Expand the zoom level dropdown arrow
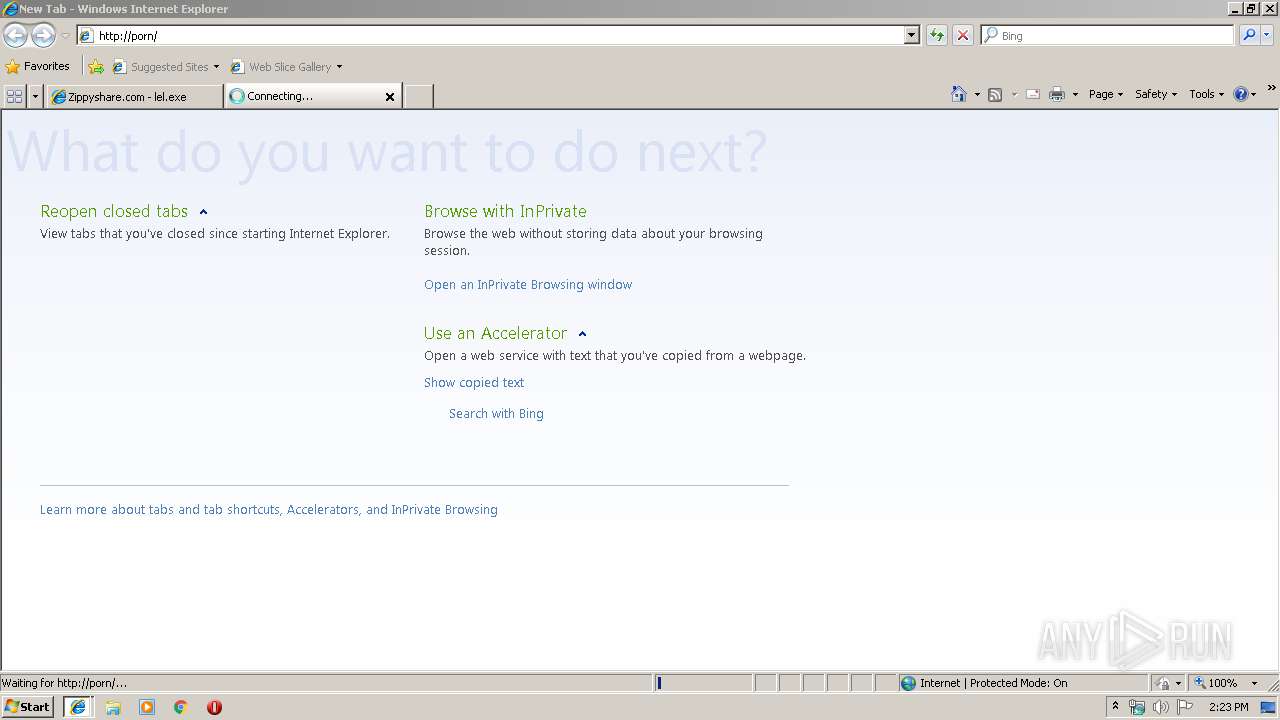 coord(1254,684)
